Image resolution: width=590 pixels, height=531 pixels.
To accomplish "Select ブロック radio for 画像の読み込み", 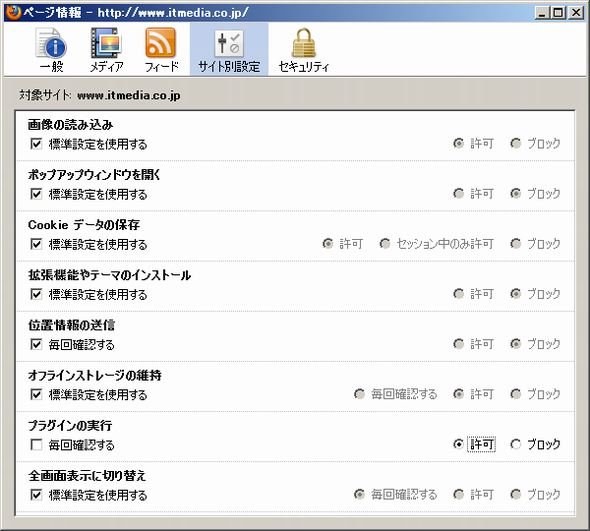I will [515, 143].
